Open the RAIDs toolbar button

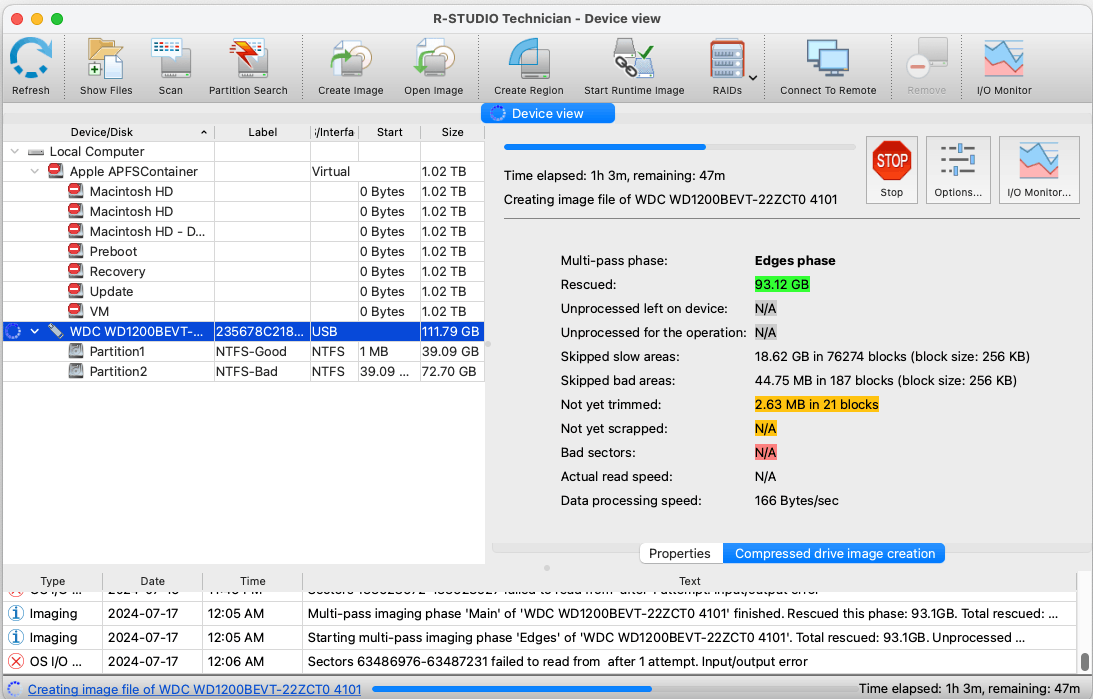[727, 67]
